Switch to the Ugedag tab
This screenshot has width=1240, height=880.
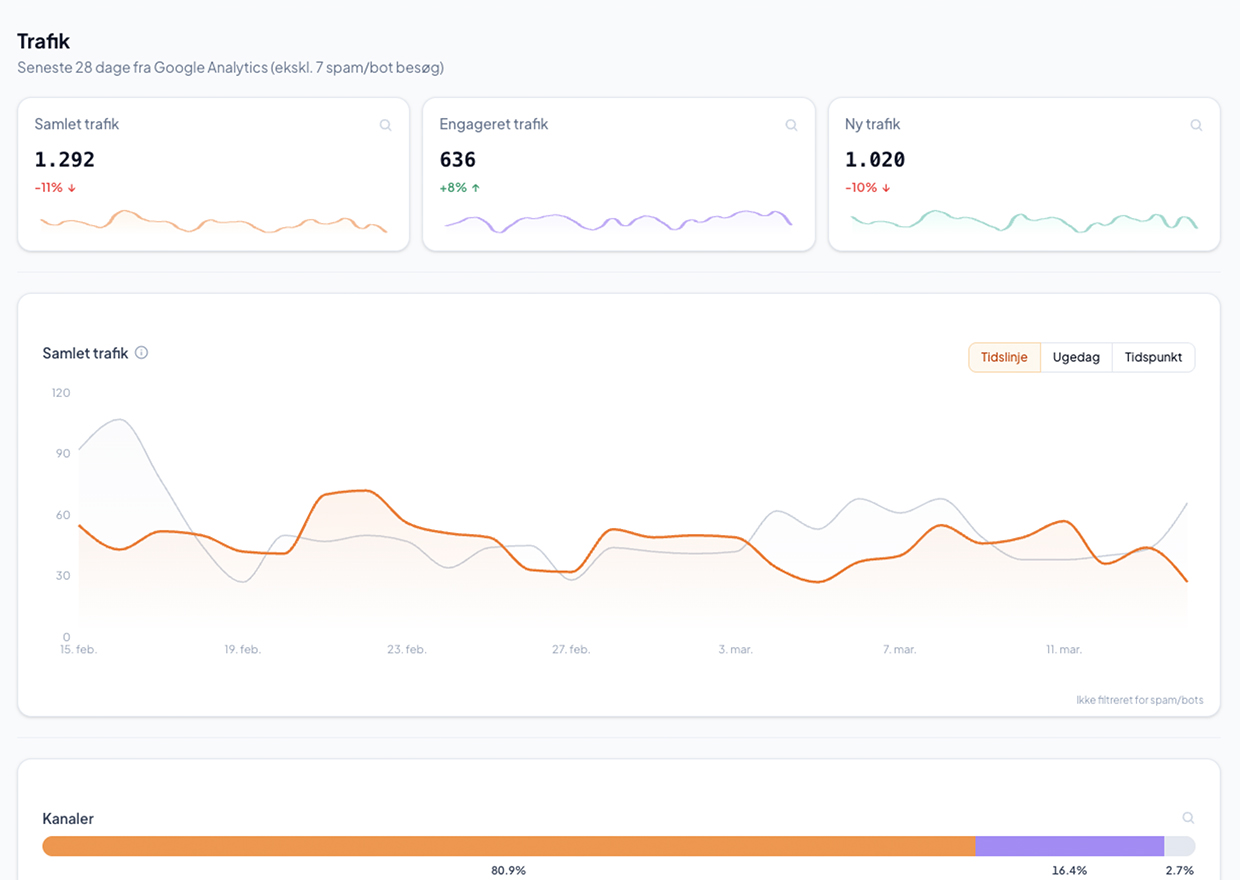[x=1076, y=357]
